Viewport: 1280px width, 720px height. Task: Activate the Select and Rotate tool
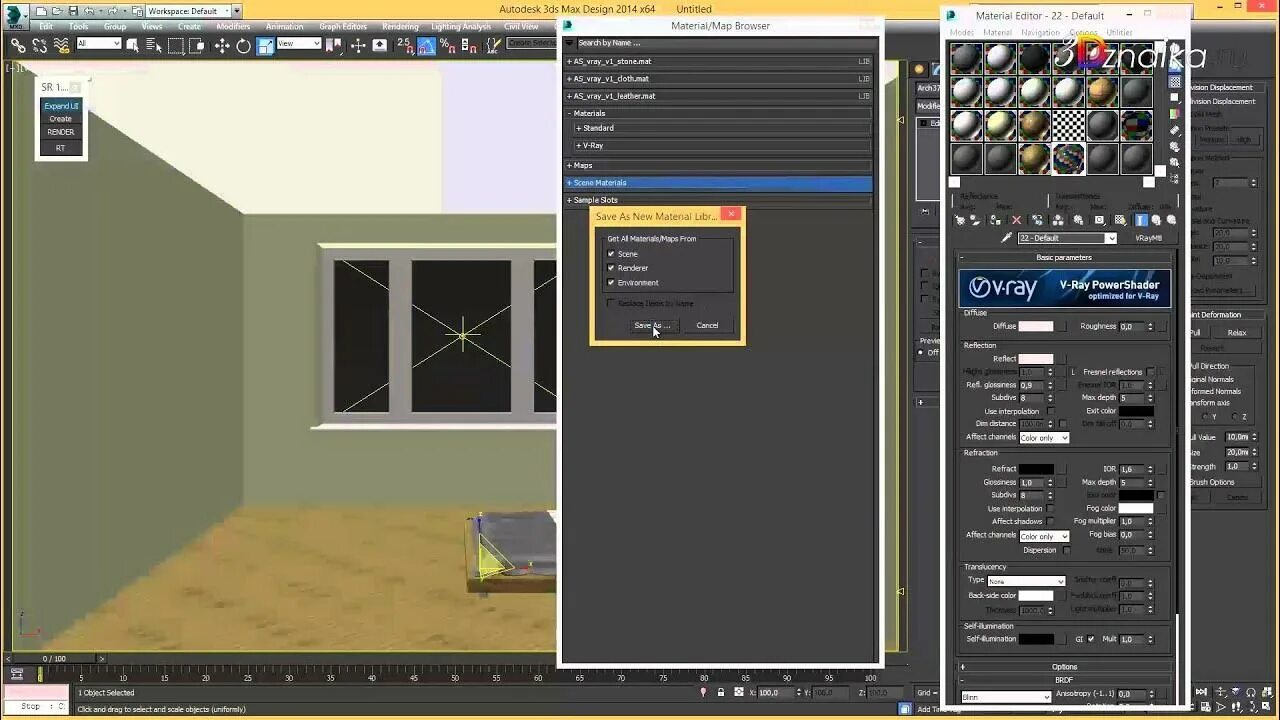[243, 45]
